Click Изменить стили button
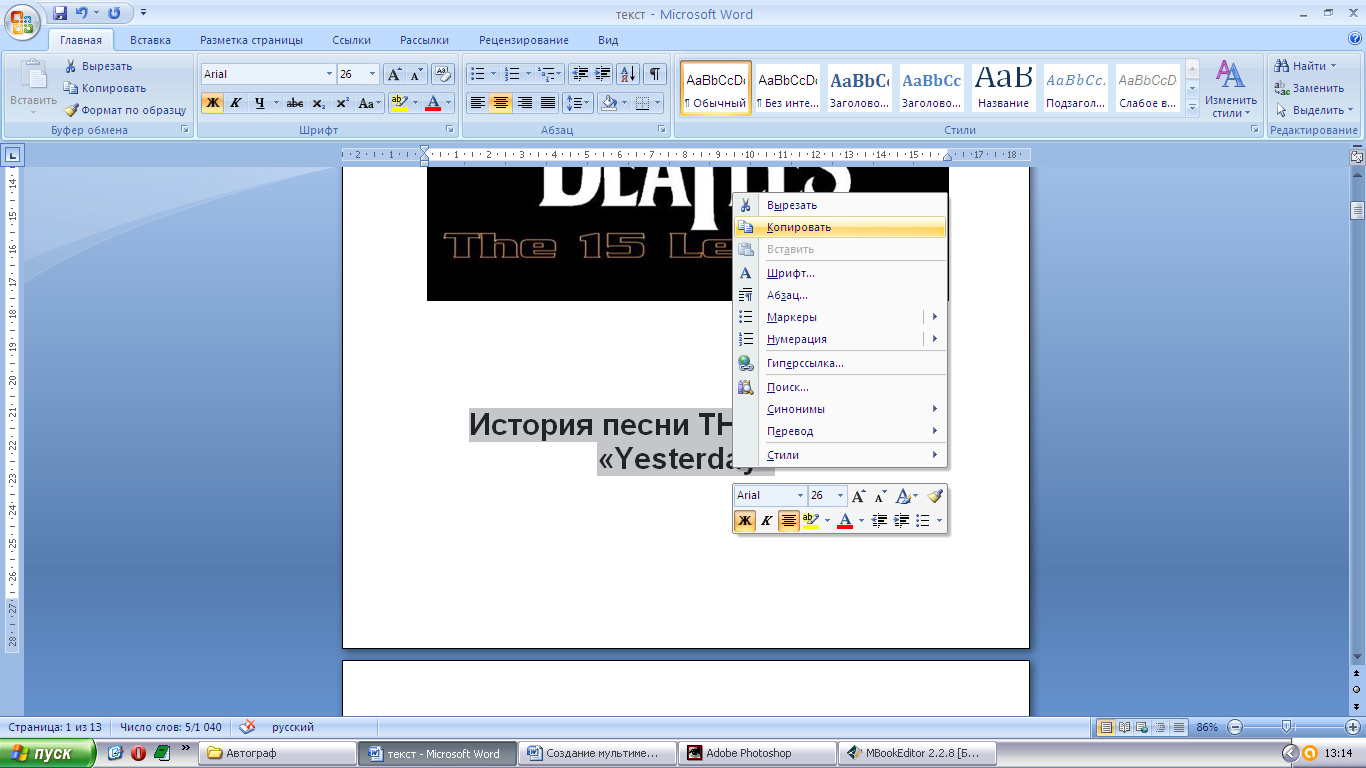Viewport: 1366px width, 768px height. pyautogui.click(x=1231, y=90)
